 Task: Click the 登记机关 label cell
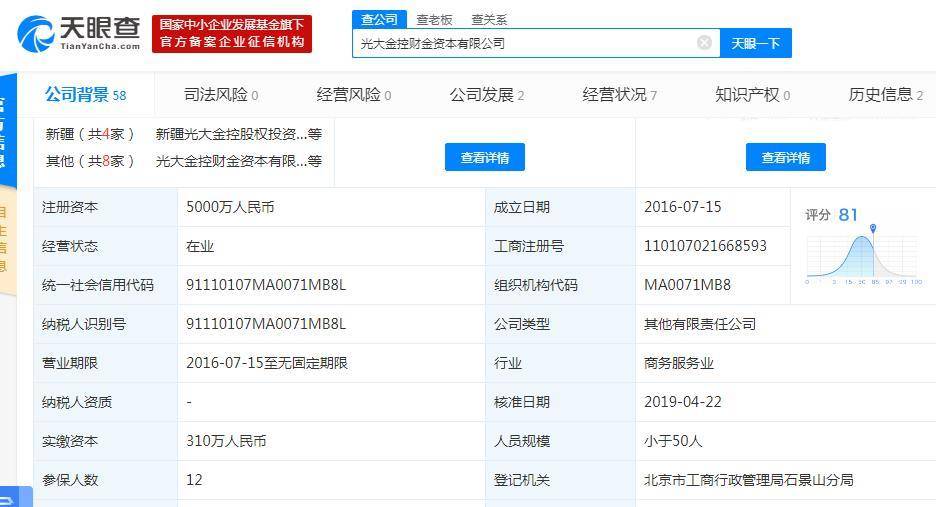click(561, 480)
